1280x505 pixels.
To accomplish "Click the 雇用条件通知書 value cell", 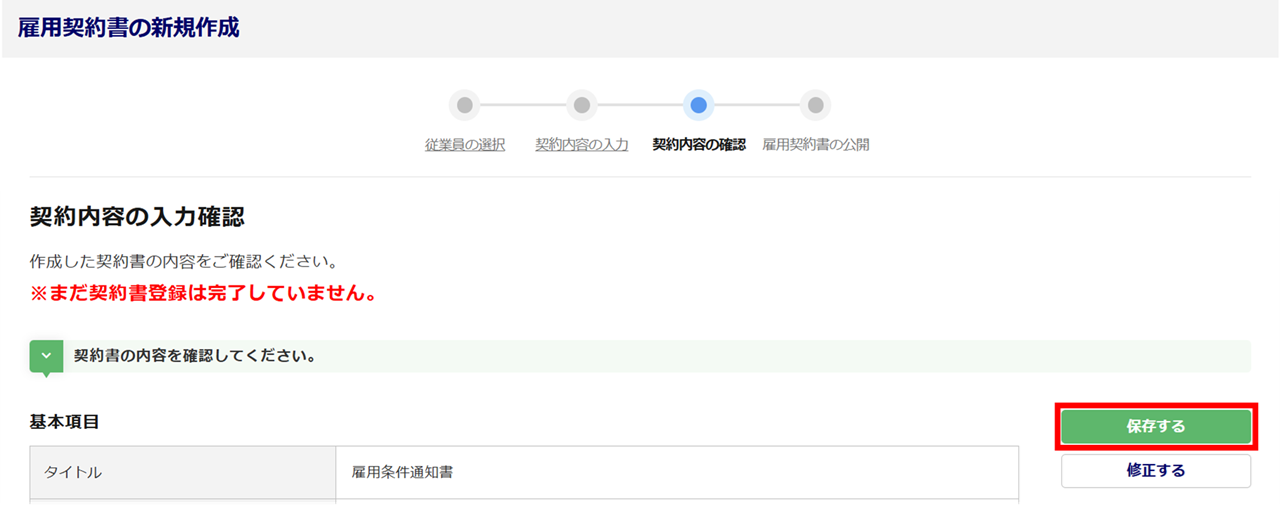I will 677,472.
